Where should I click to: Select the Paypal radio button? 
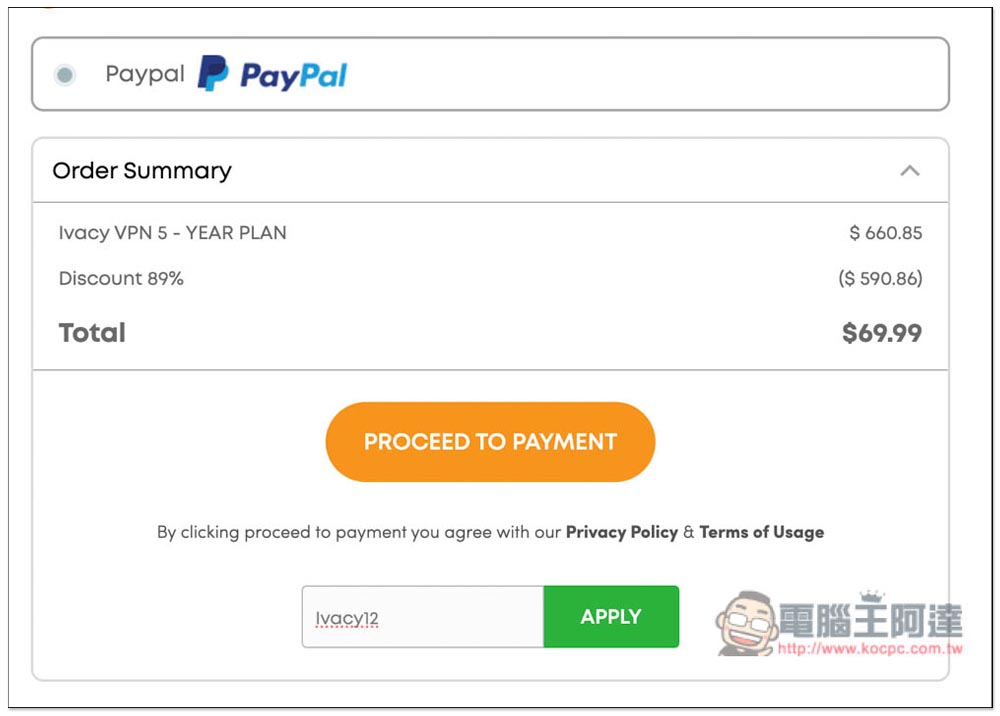[64, 75]
